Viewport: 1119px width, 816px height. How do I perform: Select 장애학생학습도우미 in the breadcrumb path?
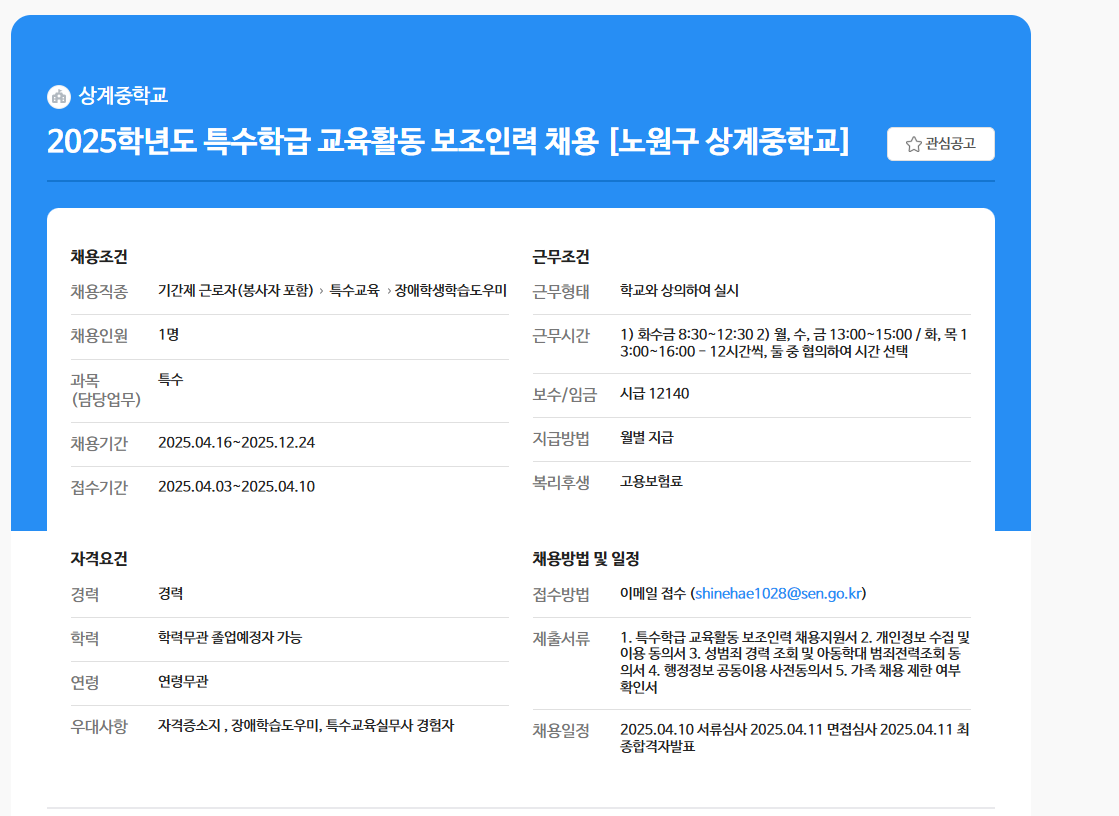tap(448, 287)
